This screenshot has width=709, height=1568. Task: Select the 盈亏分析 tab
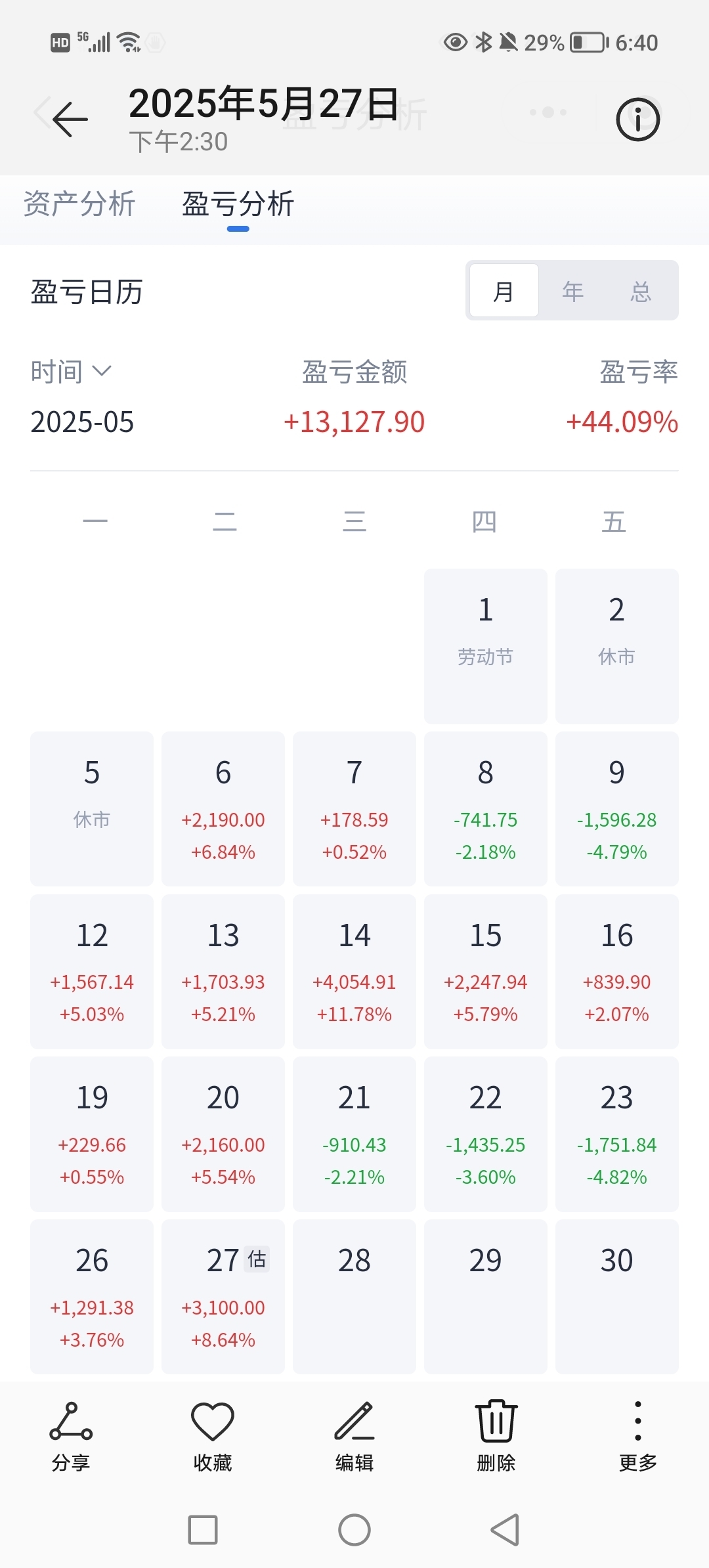tap(238, 204)
